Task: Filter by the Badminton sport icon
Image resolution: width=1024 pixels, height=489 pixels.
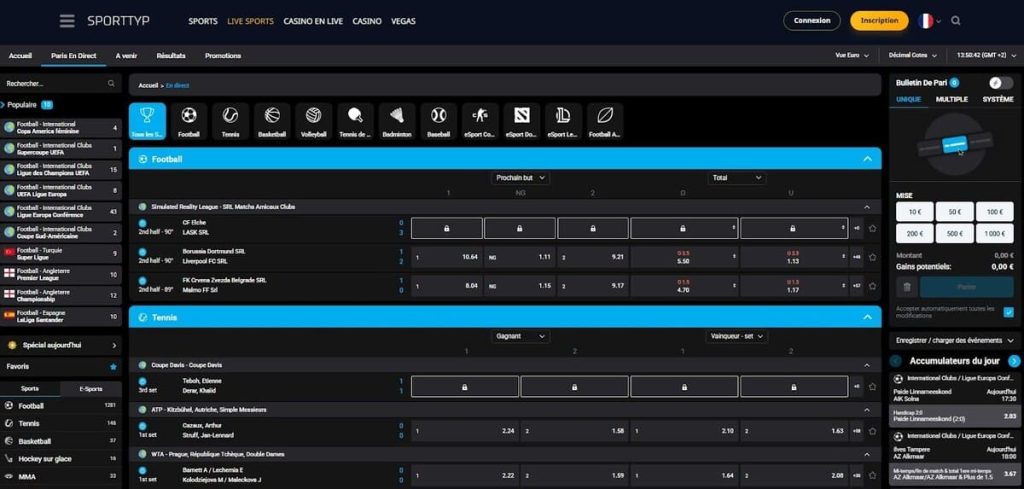Action: click(x=397, y=120)
